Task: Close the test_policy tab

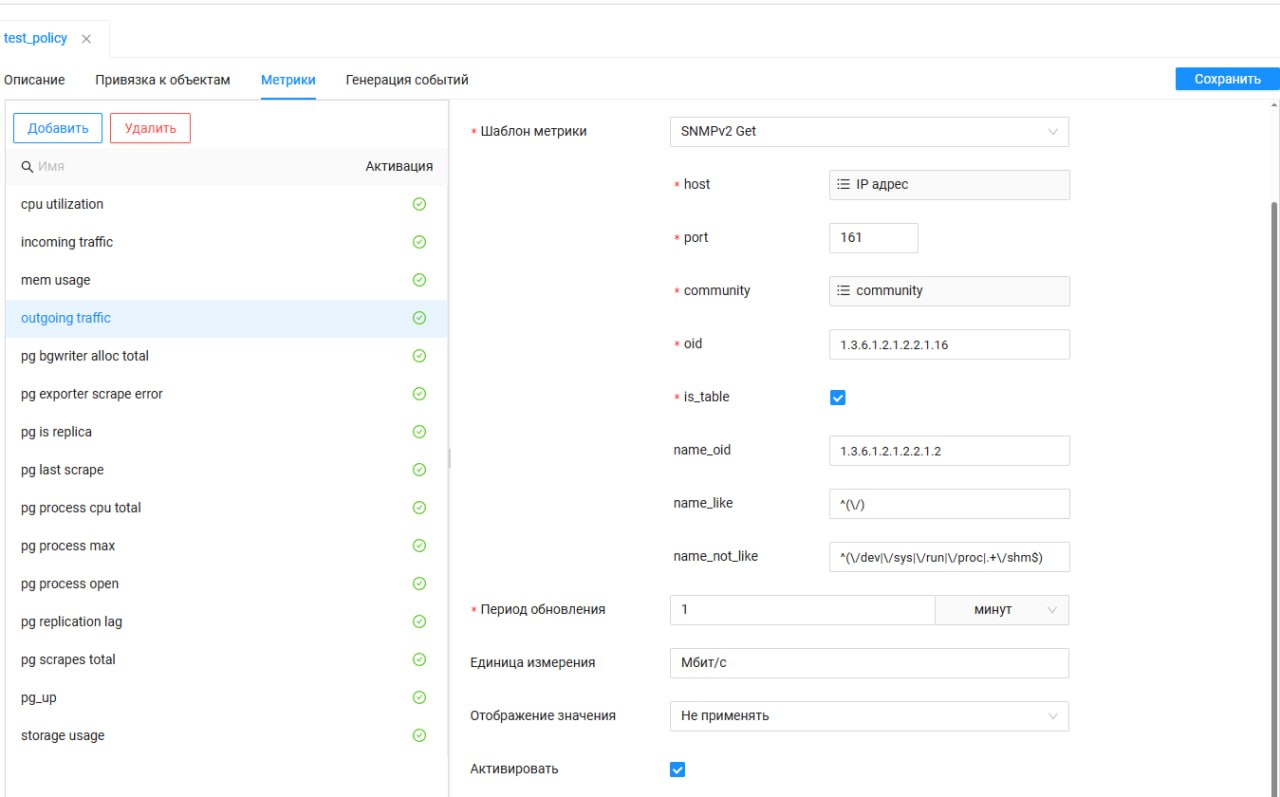Action: point(86,39)
